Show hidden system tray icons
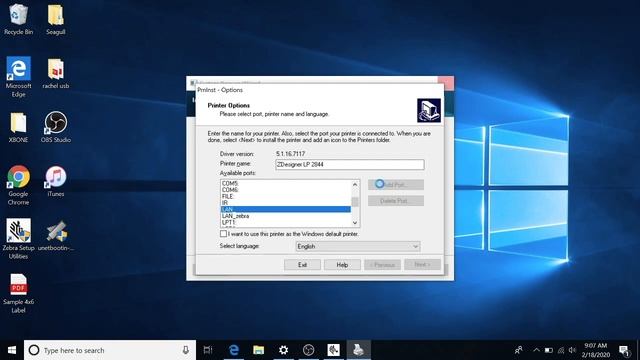640x360 pixels. click(x=536, y=350)
